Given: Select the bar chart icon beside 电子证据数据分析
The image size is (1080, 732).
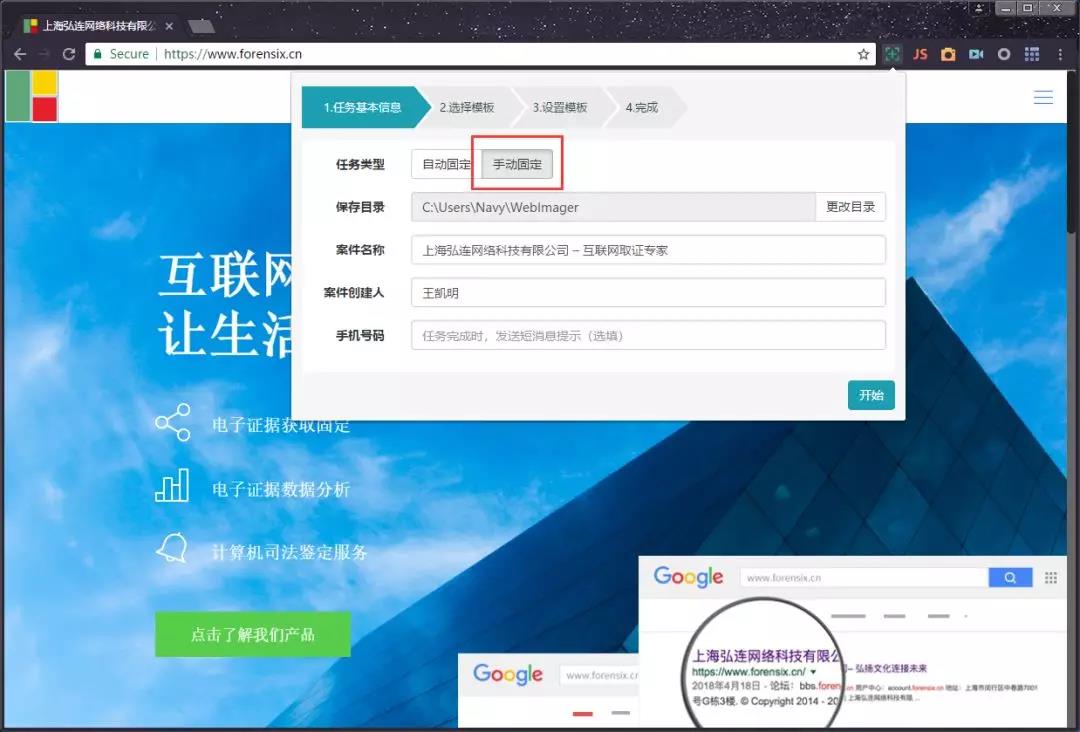Looking at the screenshot, I should pyautogui.click(x=172, y=484).
